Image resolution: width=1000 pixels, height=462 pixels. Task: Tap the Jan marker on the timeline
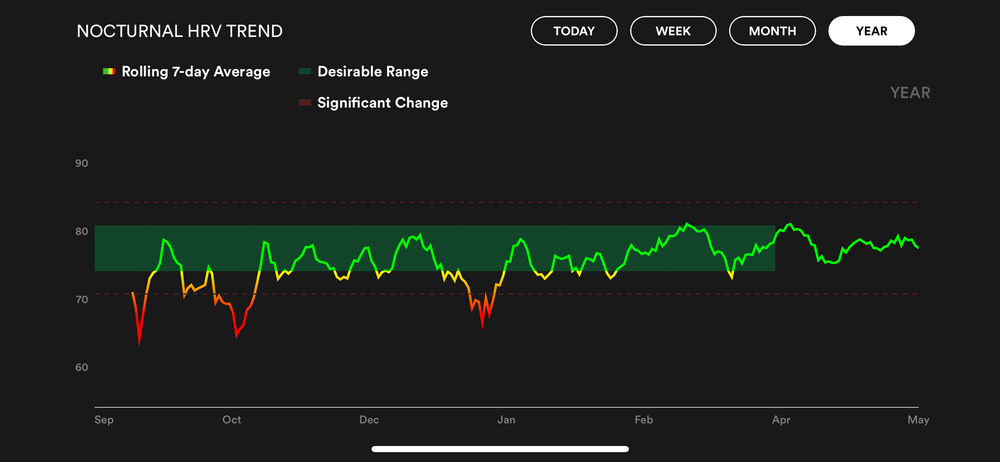click(x=507, y=420)
